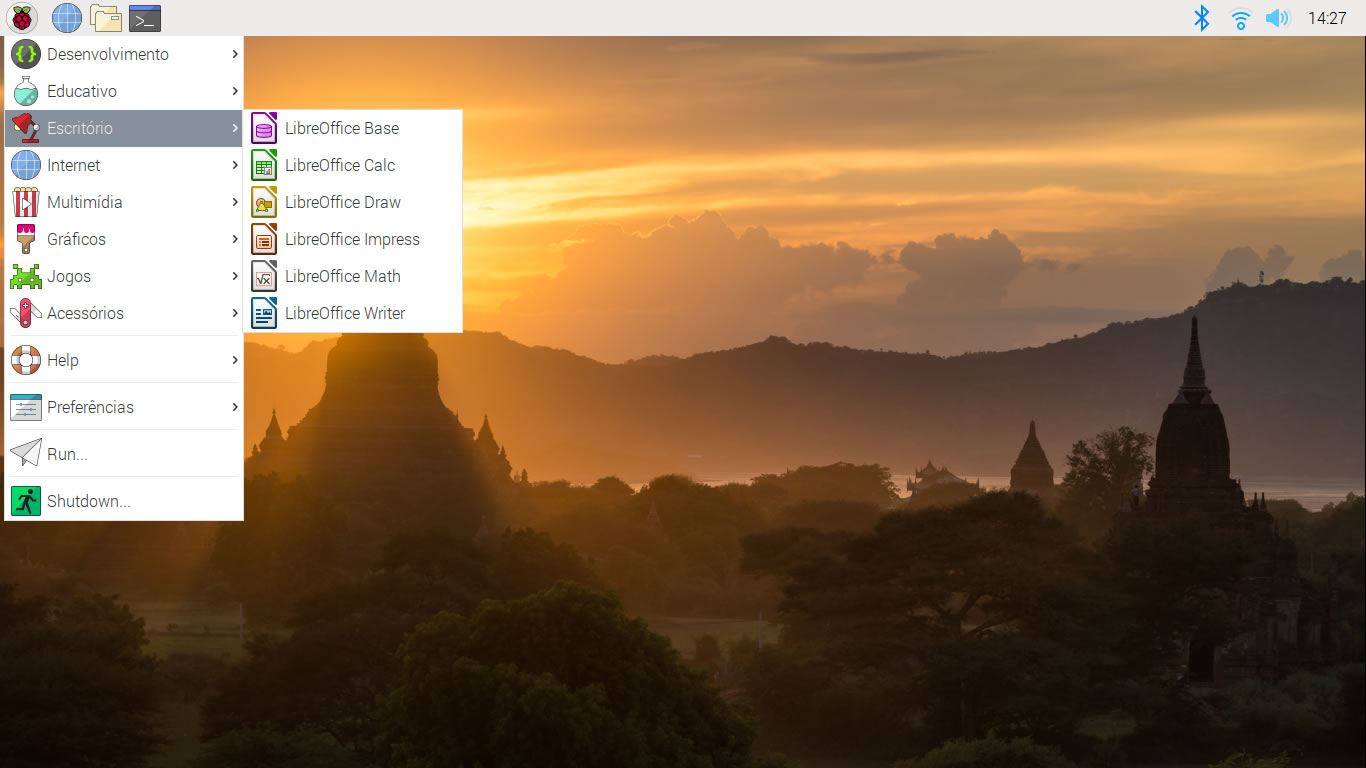Click the Acessórios pocket knife icon
The width and height of the screenshot is (1366, 768).
[26, 313]
